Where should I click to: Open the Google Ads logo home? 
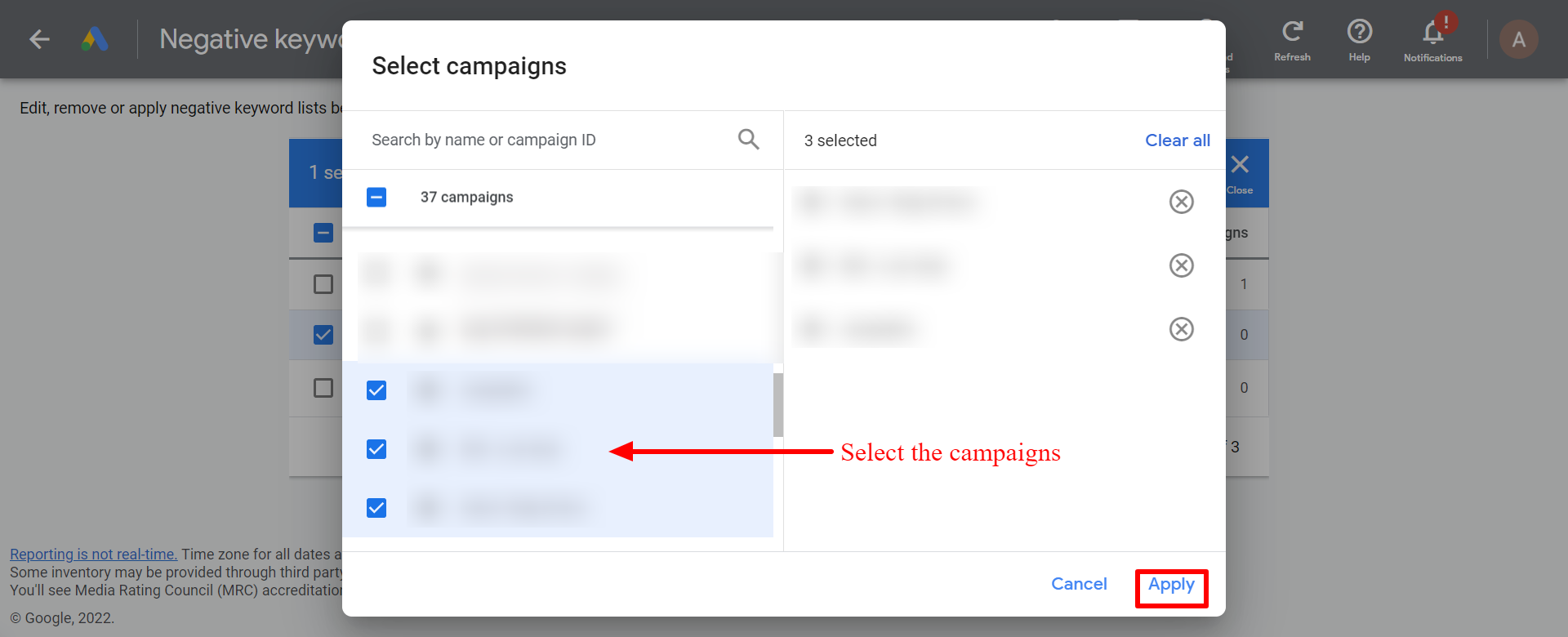(95, 39)
